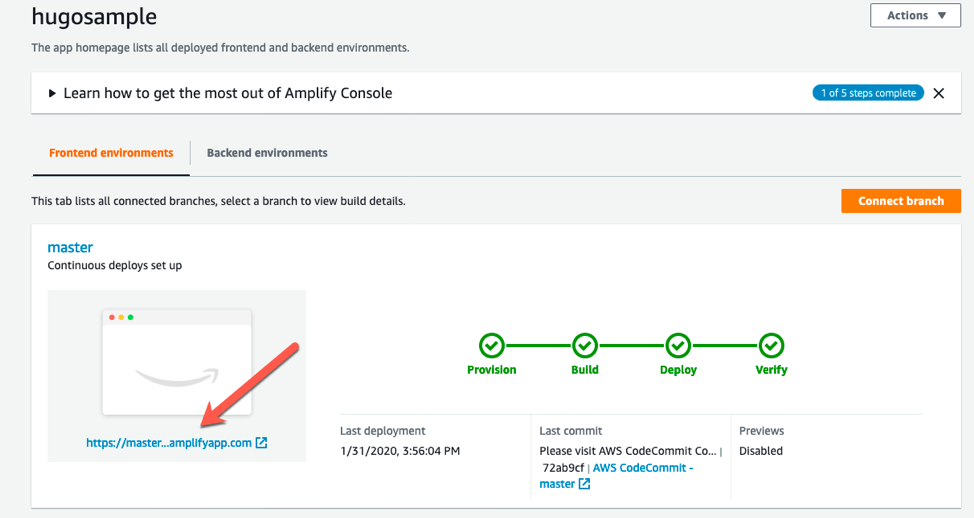Screen dimensions: 974x518
Task: Click the Build step checkmark icon
Action: pos(585,346)
